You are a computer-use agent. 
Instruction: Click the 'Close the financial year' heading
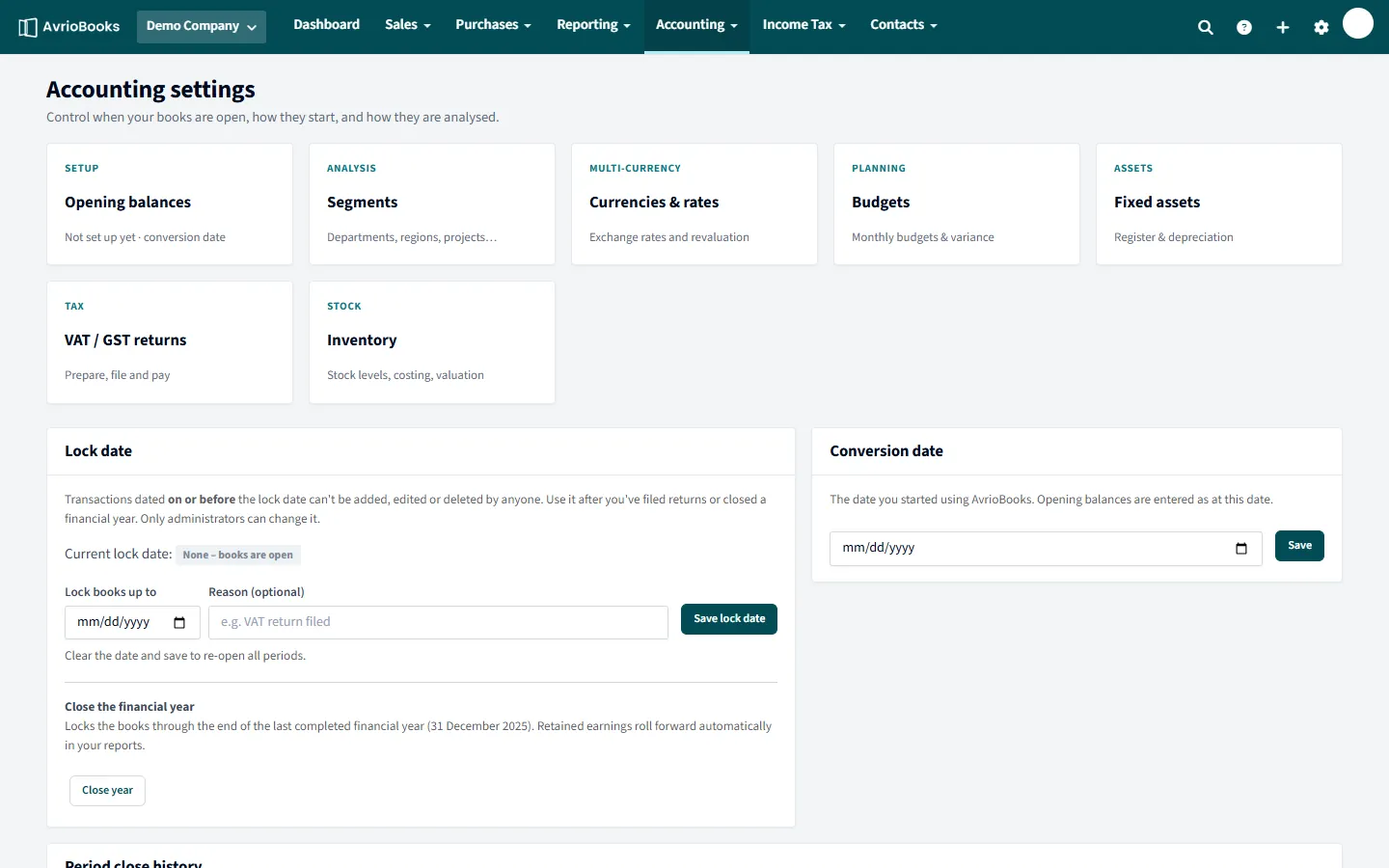coord(129,707)
